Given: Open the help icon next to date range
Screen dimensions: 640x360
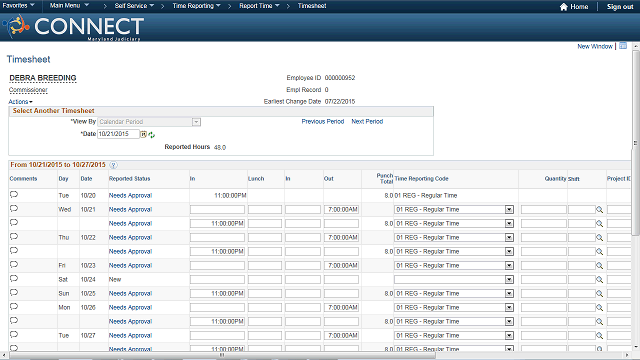Looking at the screenshot, I should [113, 165].
